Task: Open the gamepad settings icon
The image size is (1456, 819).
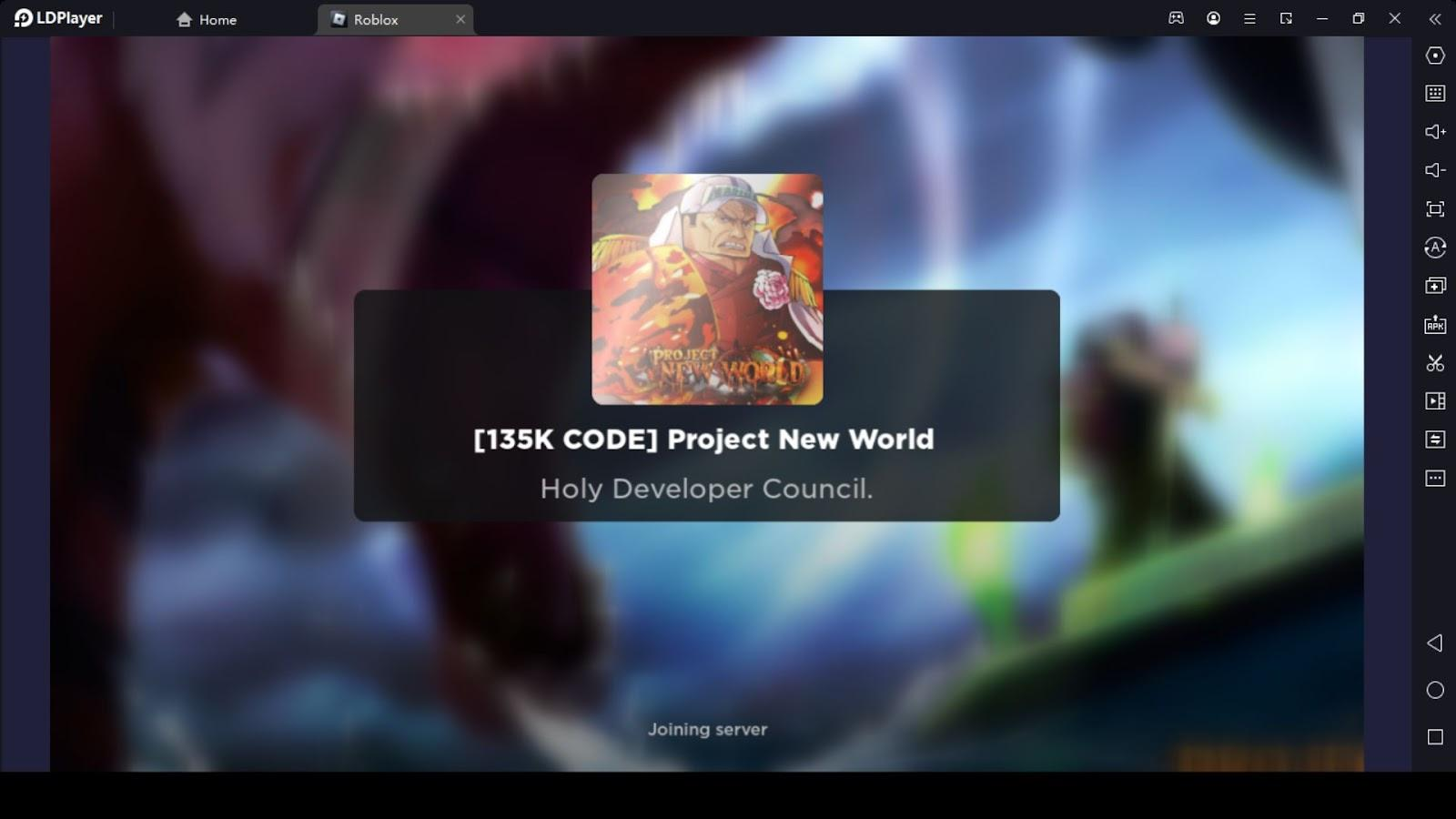Action: (1177, 18)
